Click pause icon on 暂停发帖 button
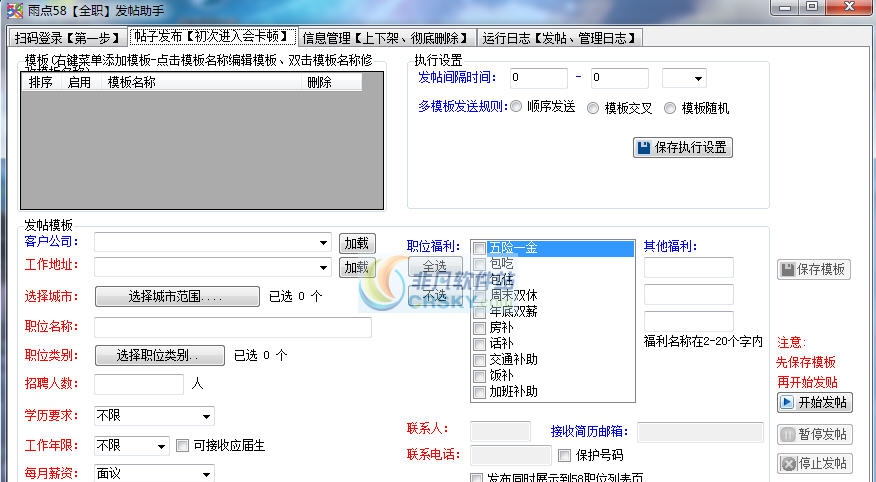This screenshot has width=876, height=482. click(788, 434)
